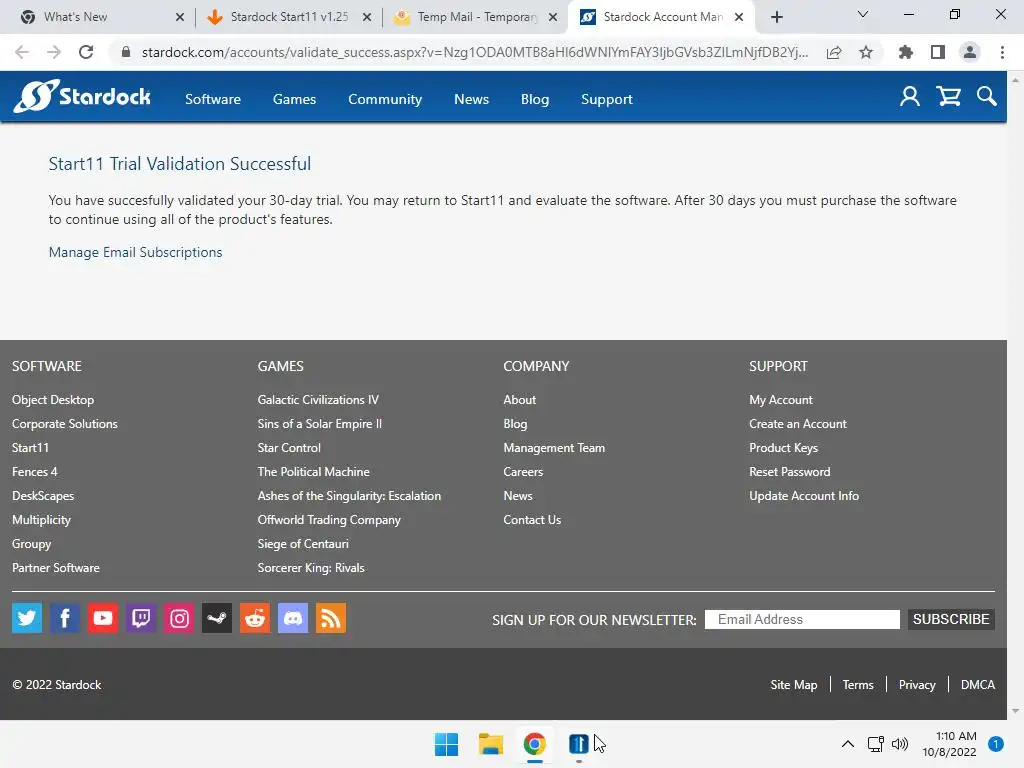Click the page vertical scrollbar

1016,395
